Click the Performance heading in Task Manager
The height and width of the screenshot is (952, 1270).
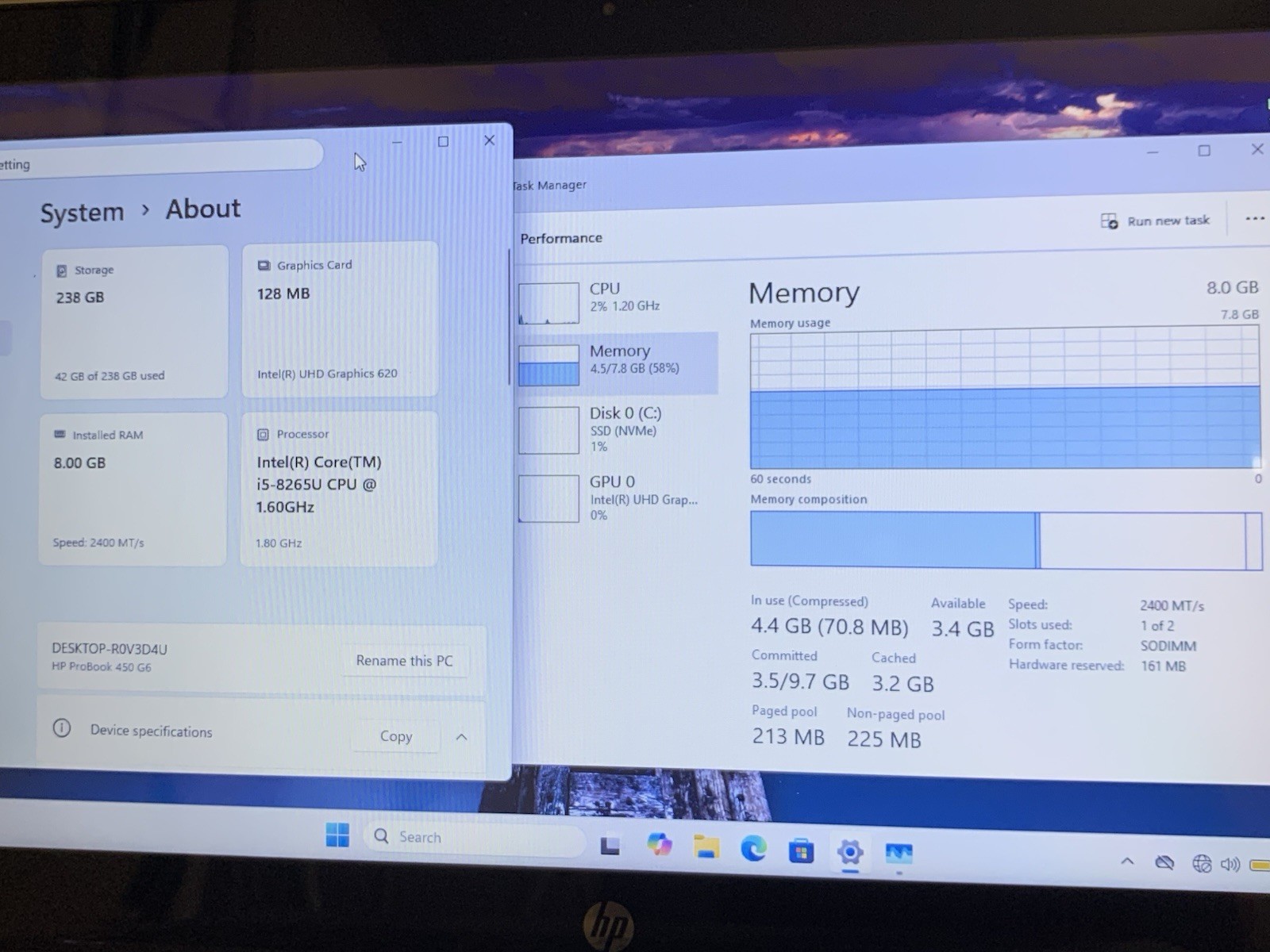561,238
